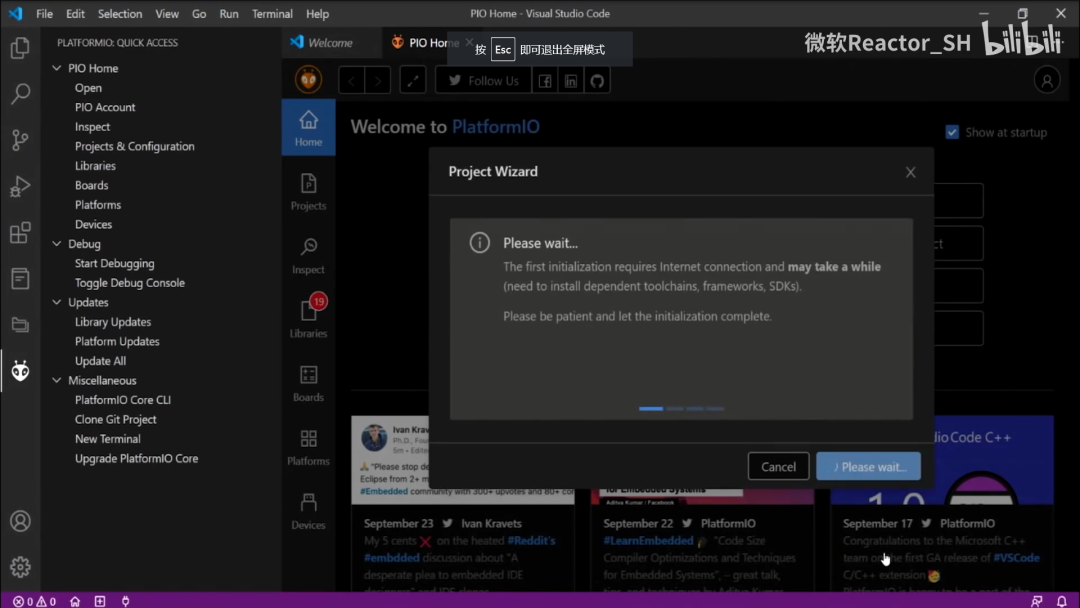
Task: Open Run and Debug view
Action: (x=20, y=186)
